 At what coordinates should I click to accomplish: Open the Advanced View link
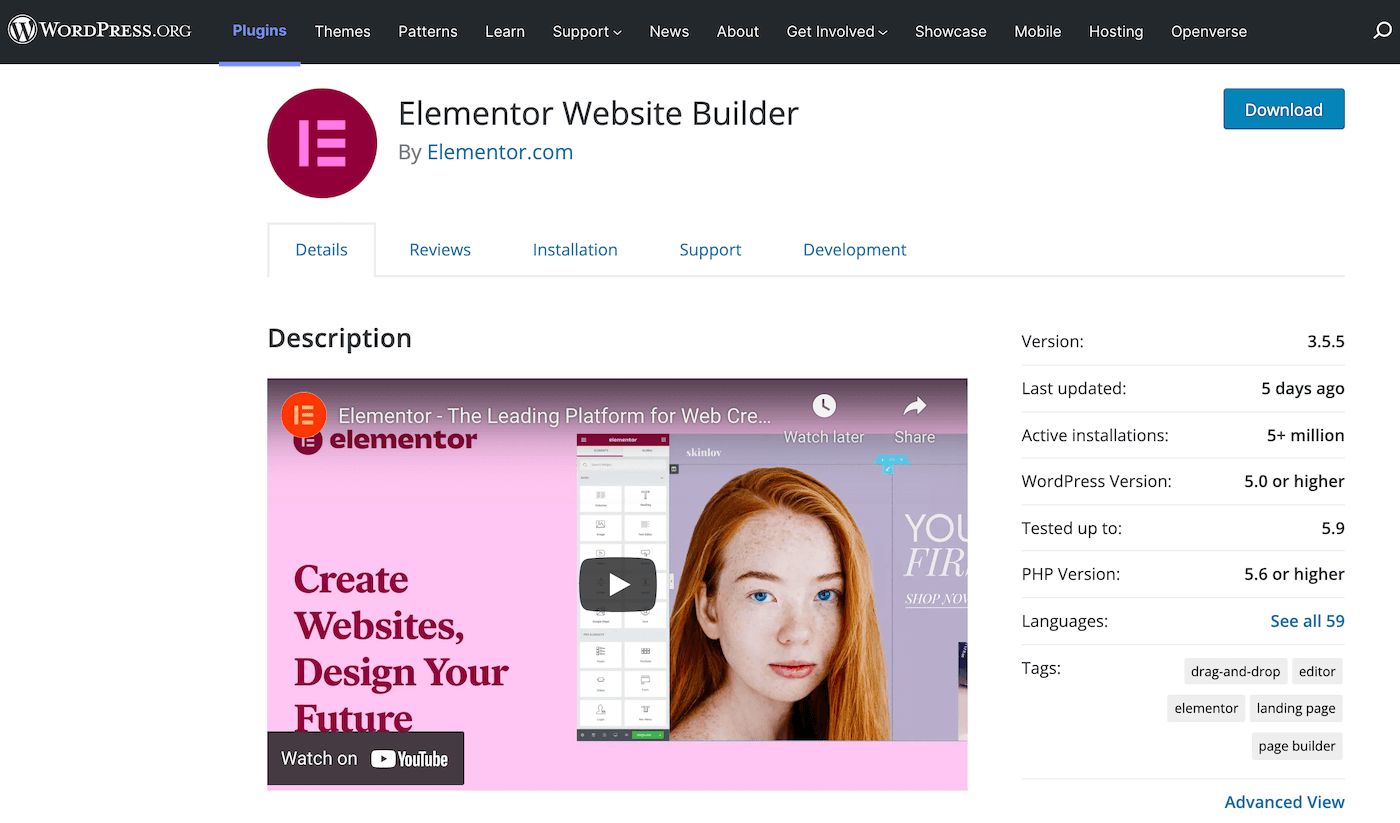pyautogui.click(x=1284, y=802)
